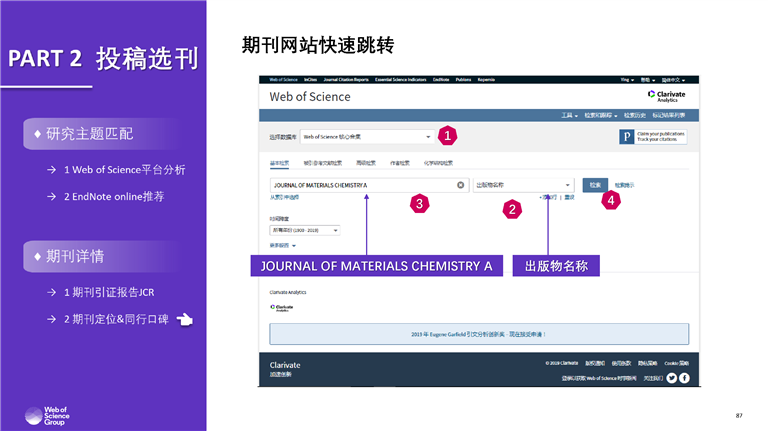
Task: Expand the more settings link below time span
Action: click(283, 245)
